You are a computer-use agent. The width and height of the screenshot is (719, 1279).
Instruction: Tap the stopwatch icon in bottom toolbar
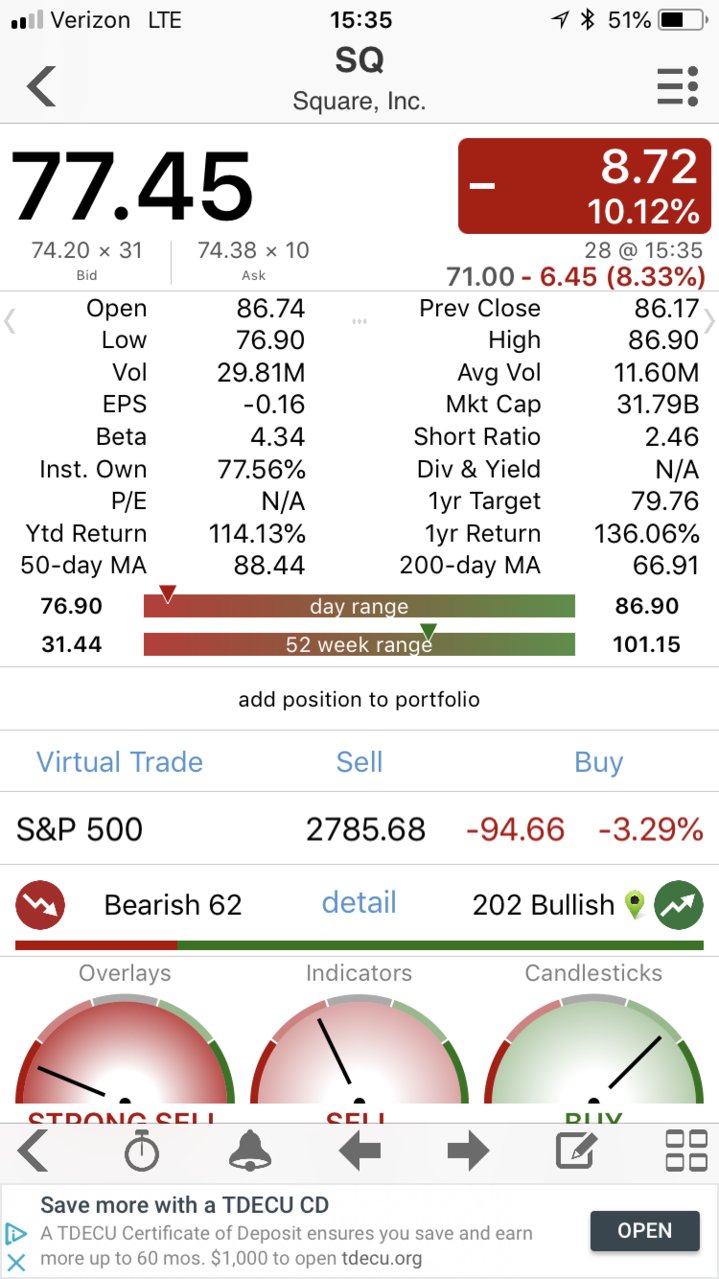tap(142, 1151)
